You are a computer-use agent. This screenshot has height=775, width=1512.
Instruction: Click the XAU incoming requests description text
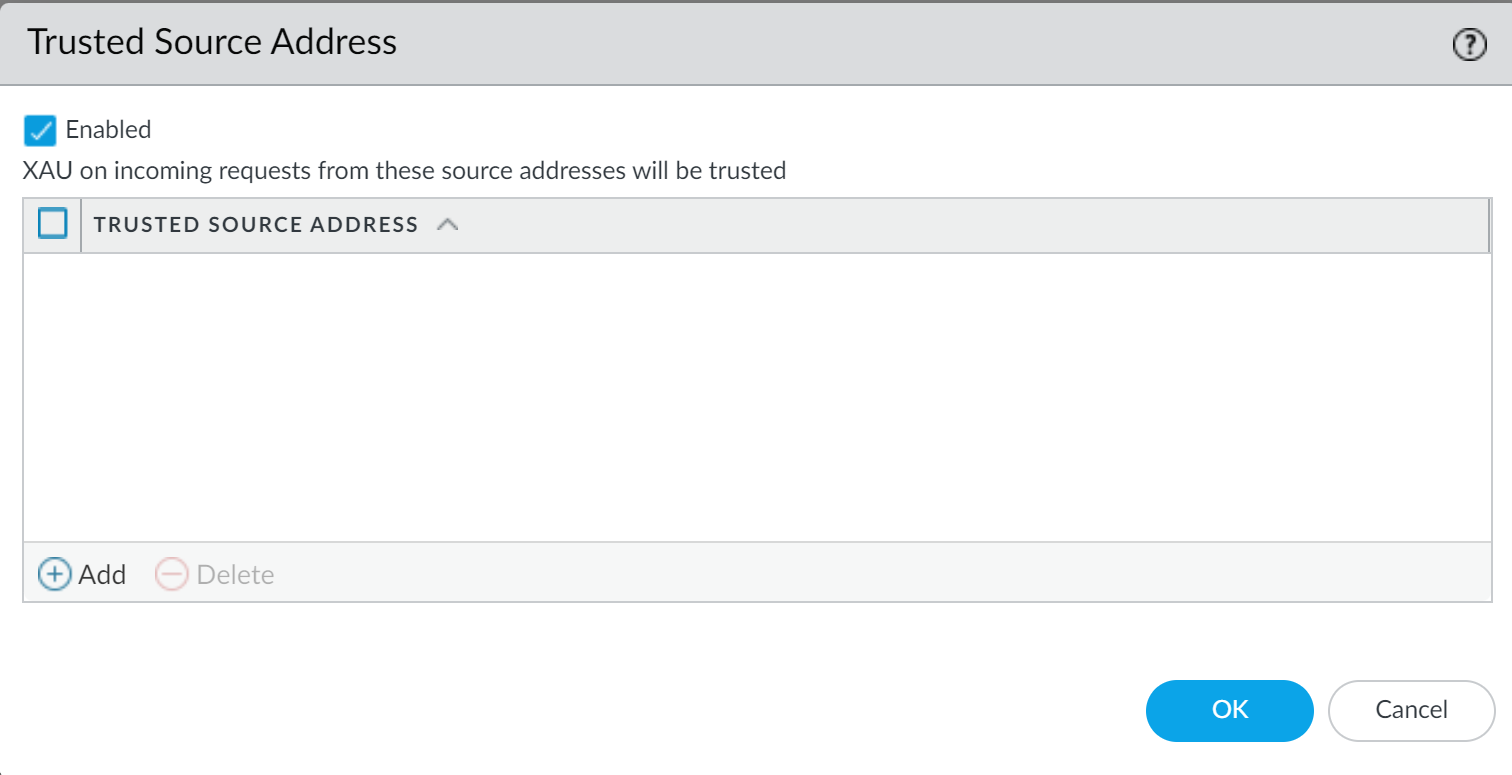[x=404, y=171]
